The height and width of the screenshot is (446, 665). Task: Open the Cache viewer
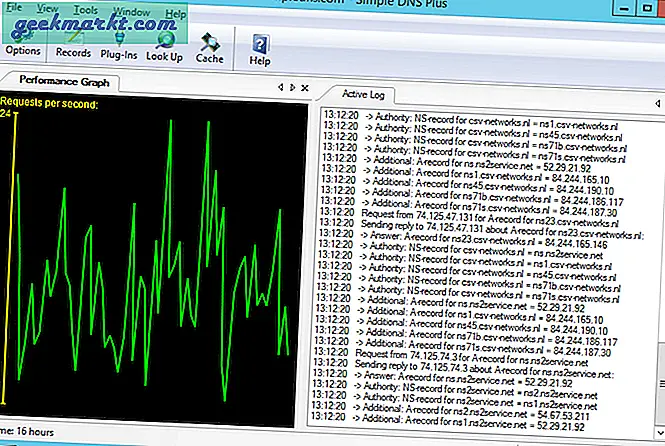(x=210, y=50)
